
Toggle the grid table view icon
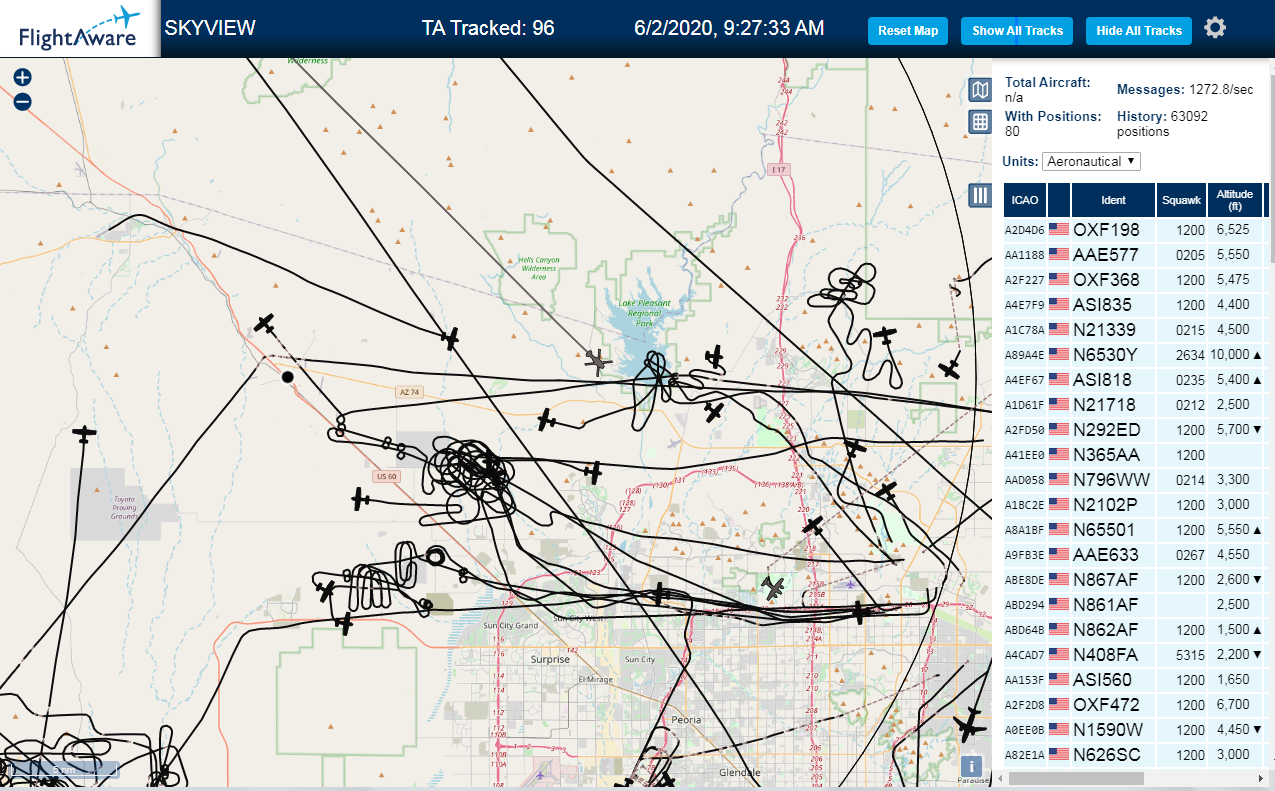point(980,122)
